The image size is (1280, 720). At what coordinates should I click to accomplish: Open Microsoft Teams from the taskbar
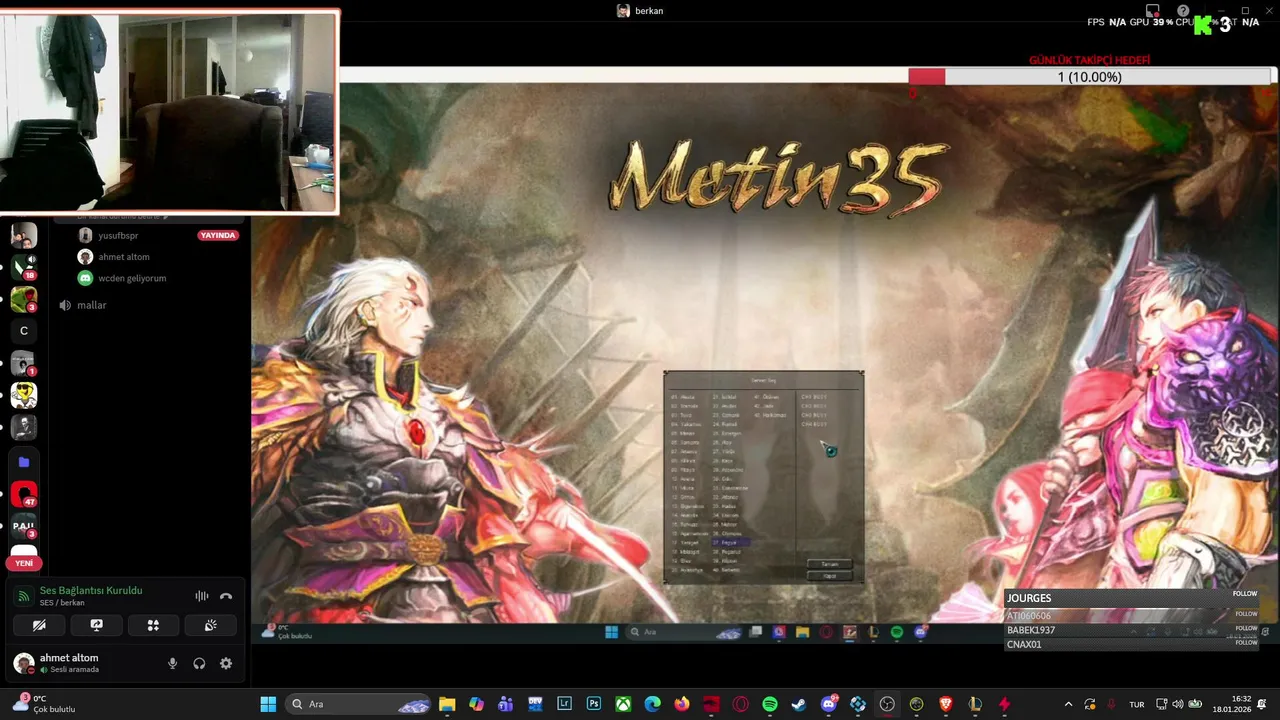(506, 704)
